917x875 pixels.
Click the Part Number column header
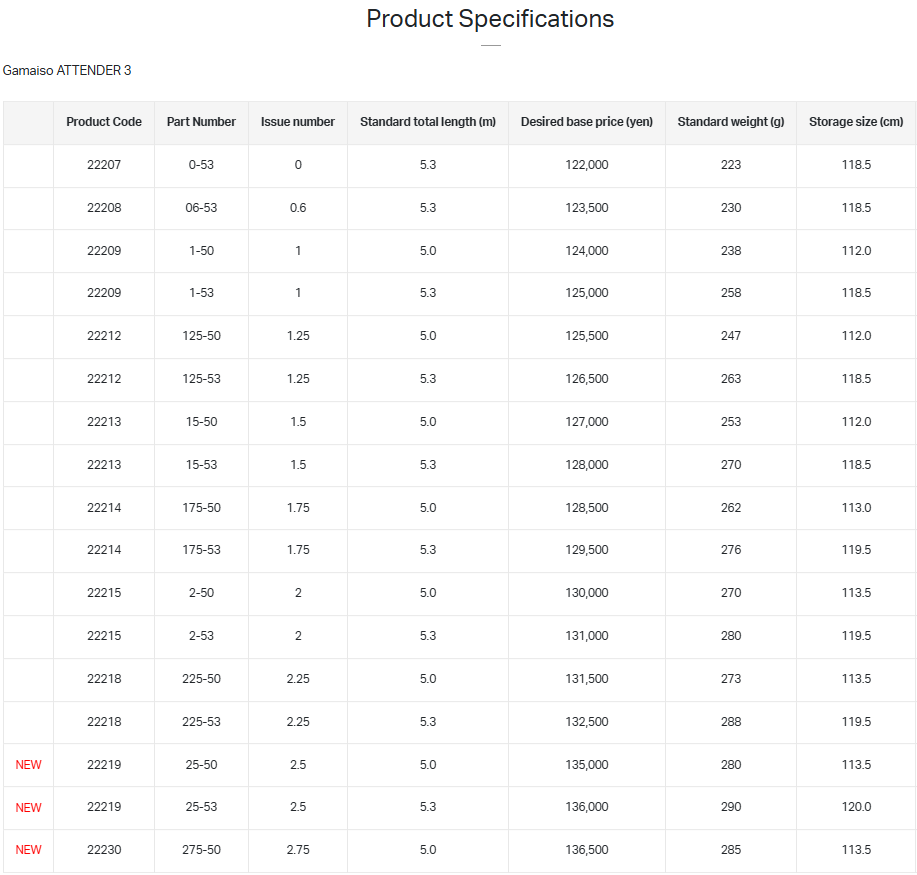201,122
